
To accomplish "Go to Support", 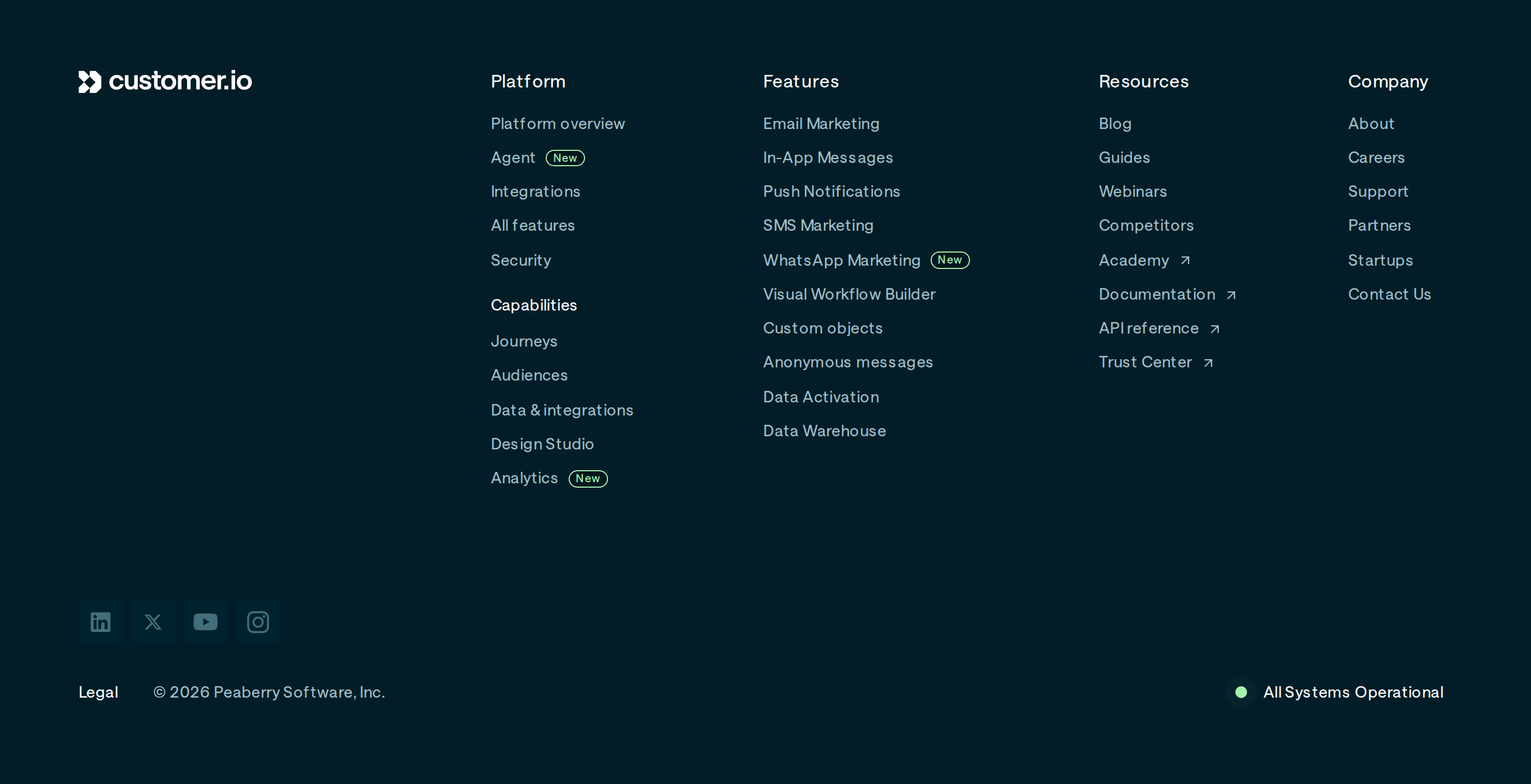I will click(1378, 191).
